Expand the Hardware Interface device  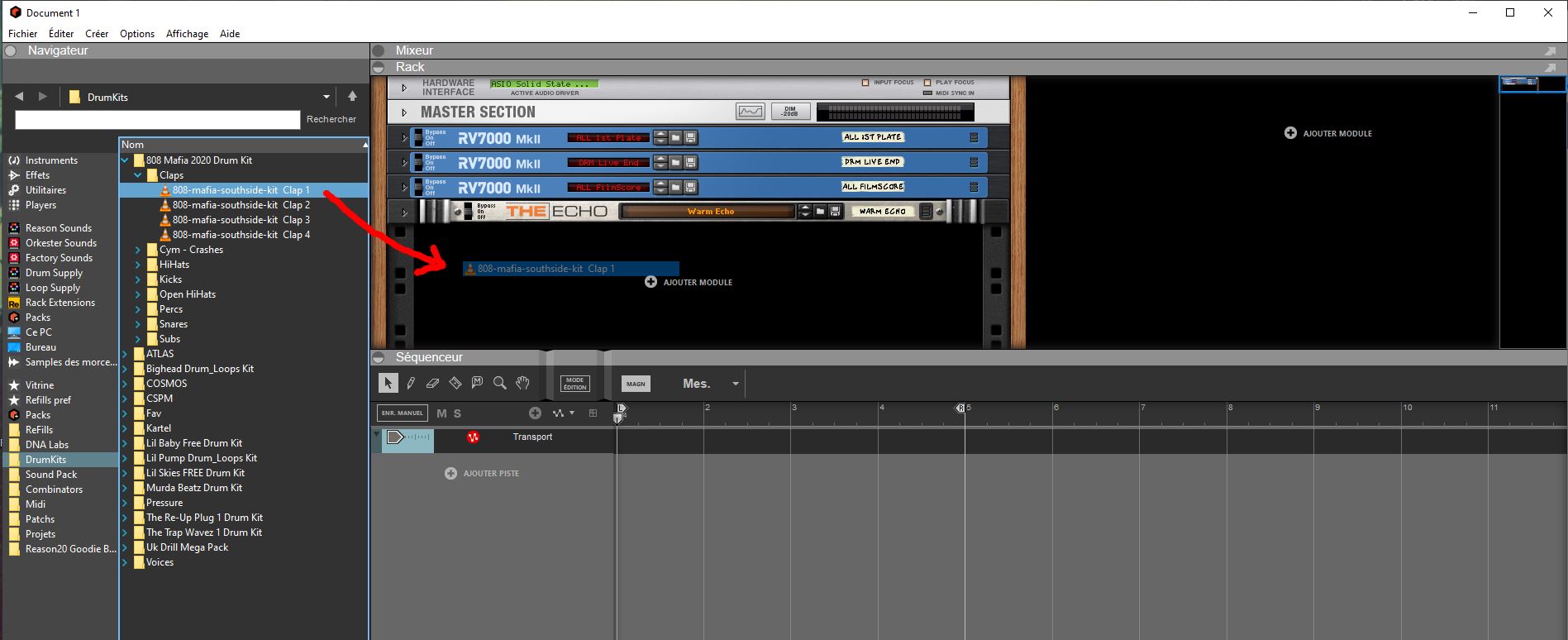404,88
